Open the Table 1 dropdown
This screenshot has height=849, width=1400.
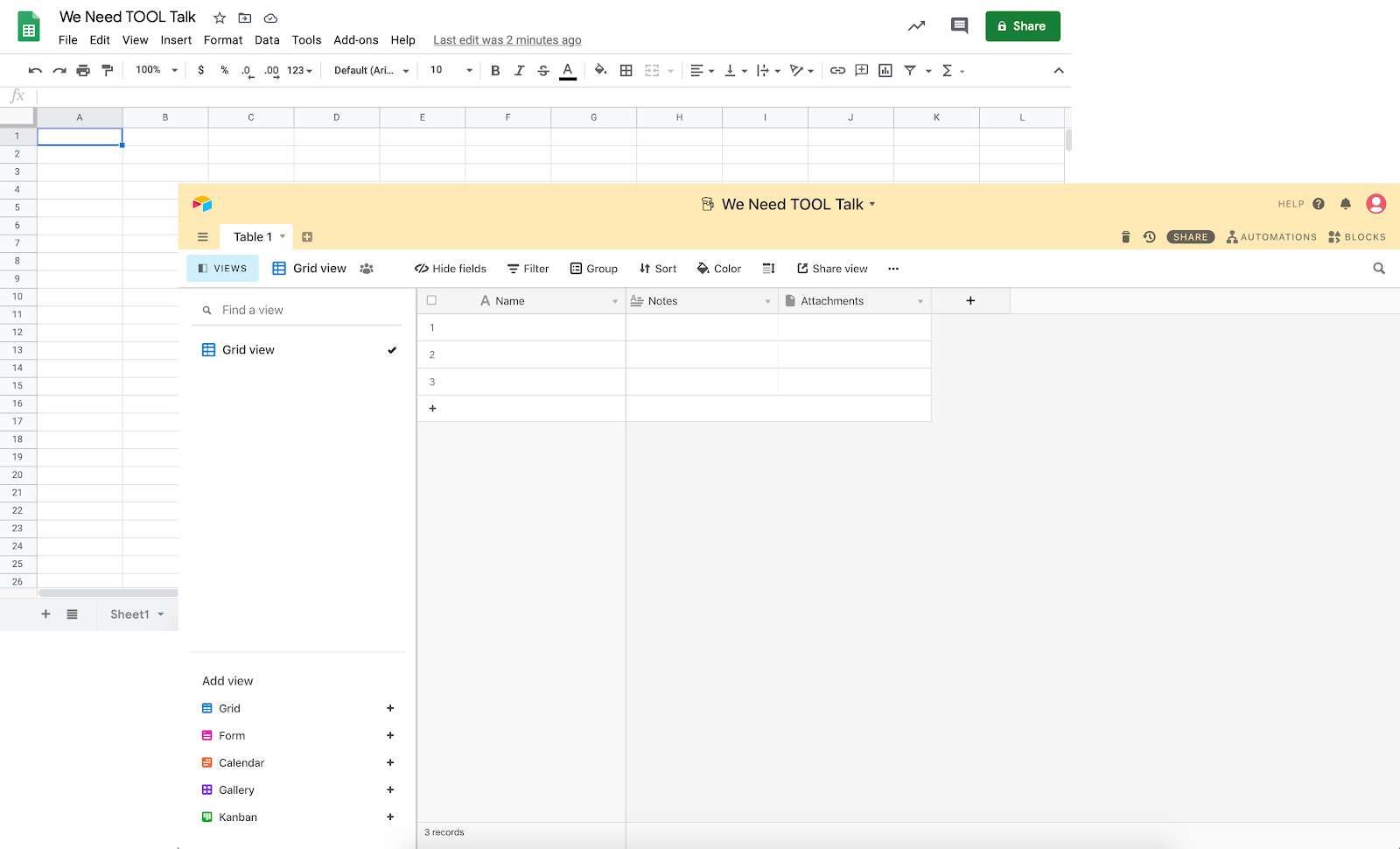tap(282, 236)
